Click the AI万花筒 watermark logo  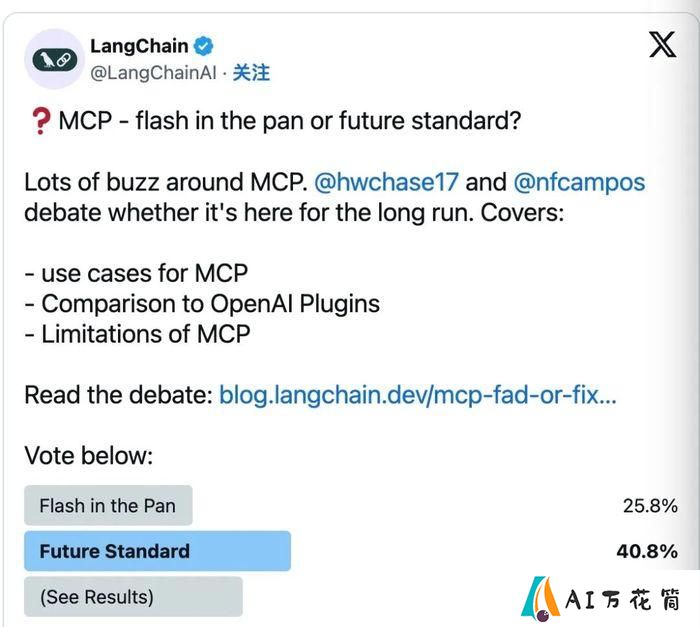click(x=600, y=599)
